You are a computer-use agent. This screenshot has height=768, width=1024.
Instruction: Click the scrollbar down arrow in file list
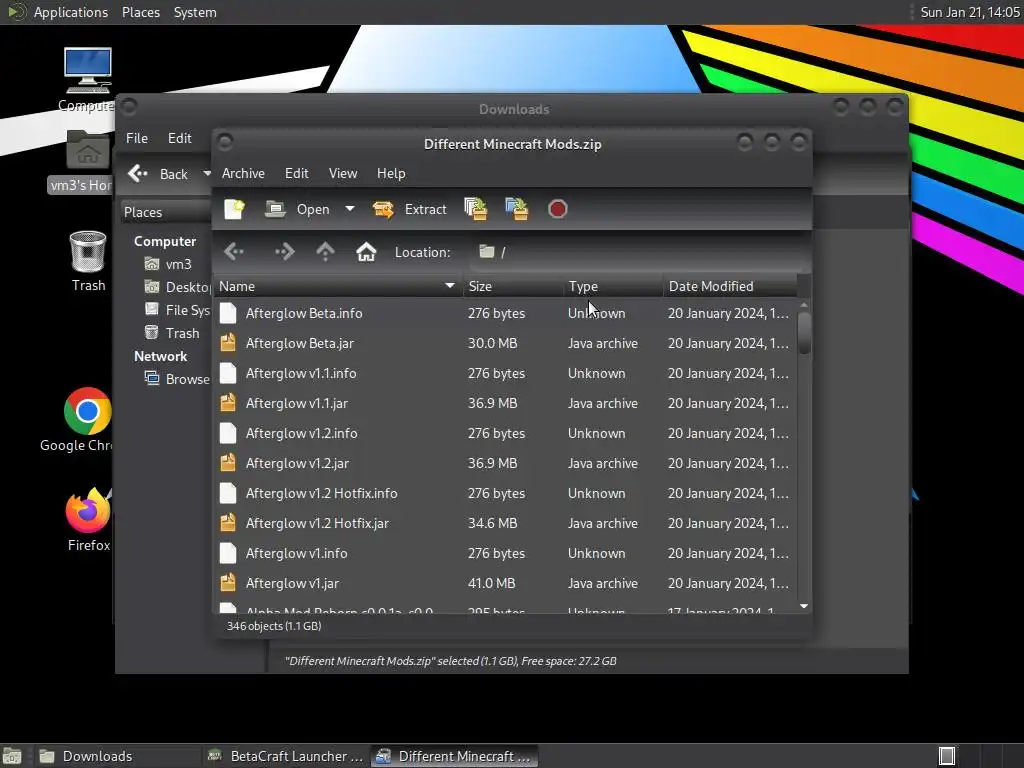pos(804,606)
